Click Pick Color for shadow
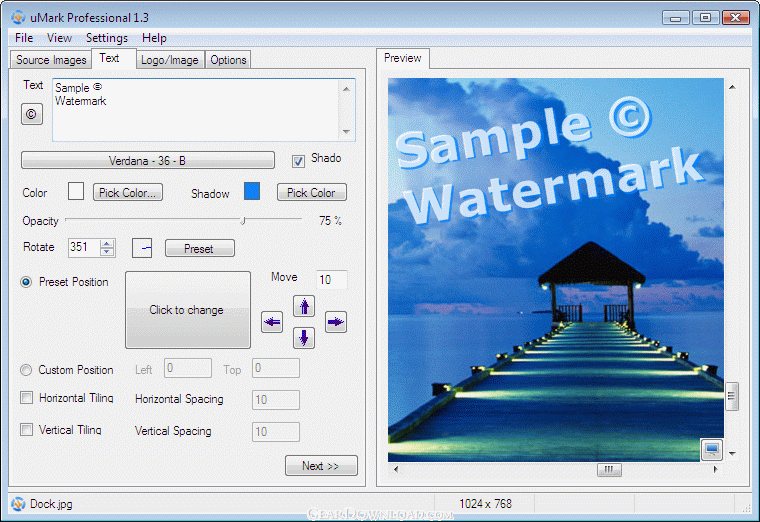 click(312, 192)
